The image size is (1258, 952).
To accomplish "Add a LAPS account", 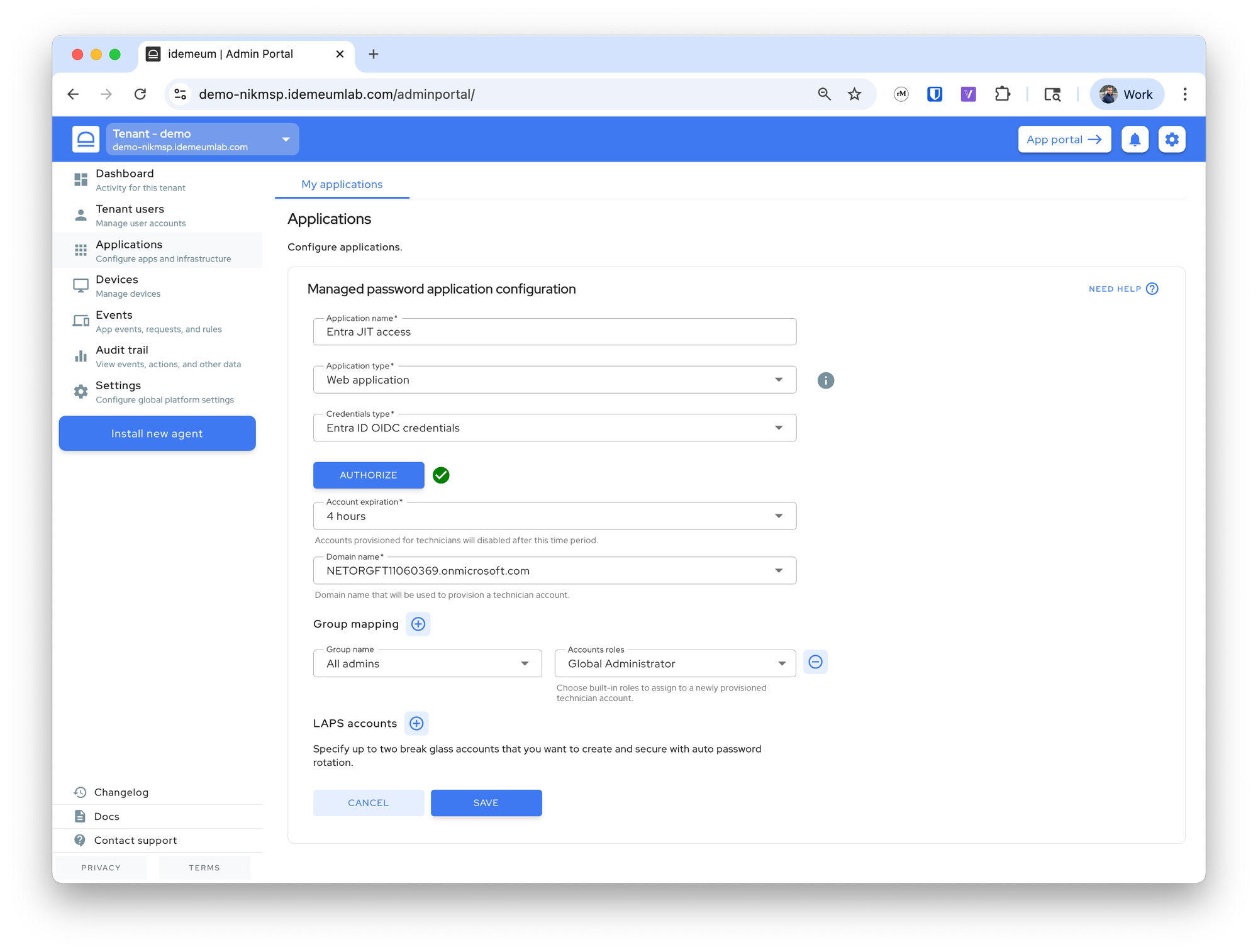I will pyautogui.click(x=416, y=723).
